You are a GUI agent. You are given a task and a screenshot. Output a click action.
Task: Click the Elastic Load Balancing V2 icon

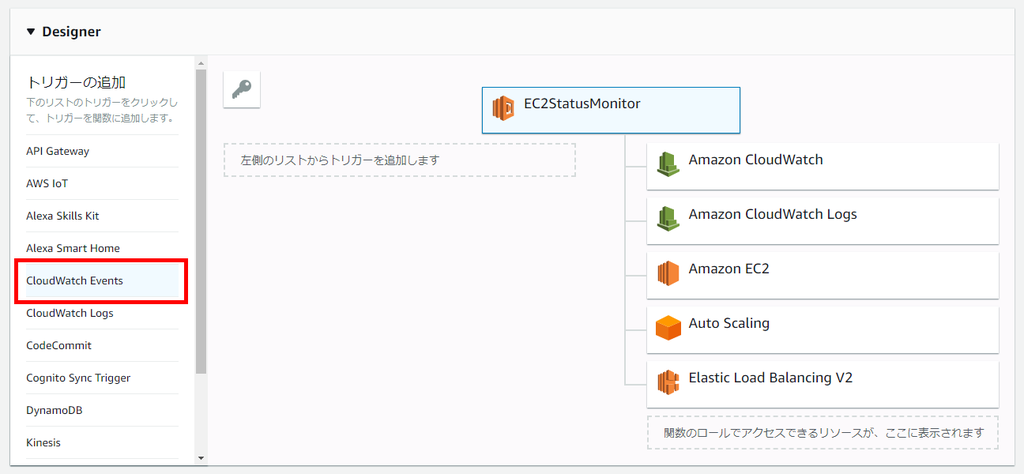coord(667,382)
